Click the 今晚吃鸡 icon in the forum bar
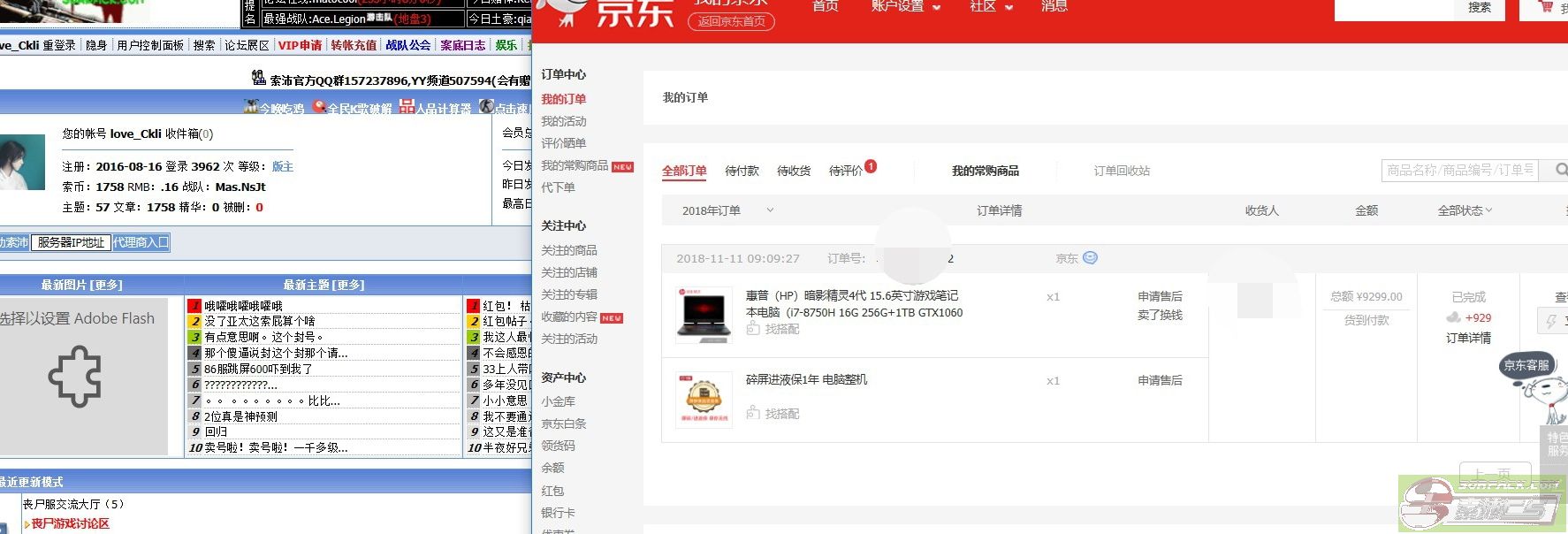The image size is (1568, 534). (x=251, y=107)
